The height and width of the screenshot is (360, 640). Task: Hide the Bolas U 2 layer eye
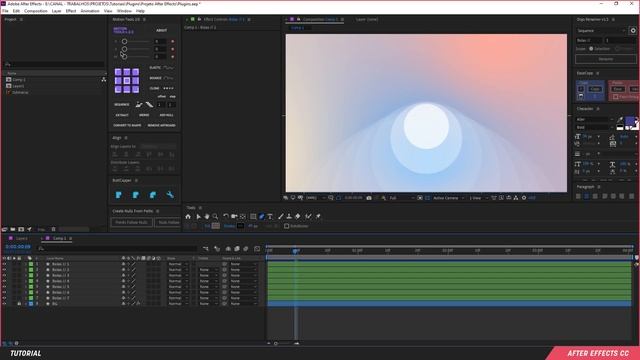pos(4,270)
